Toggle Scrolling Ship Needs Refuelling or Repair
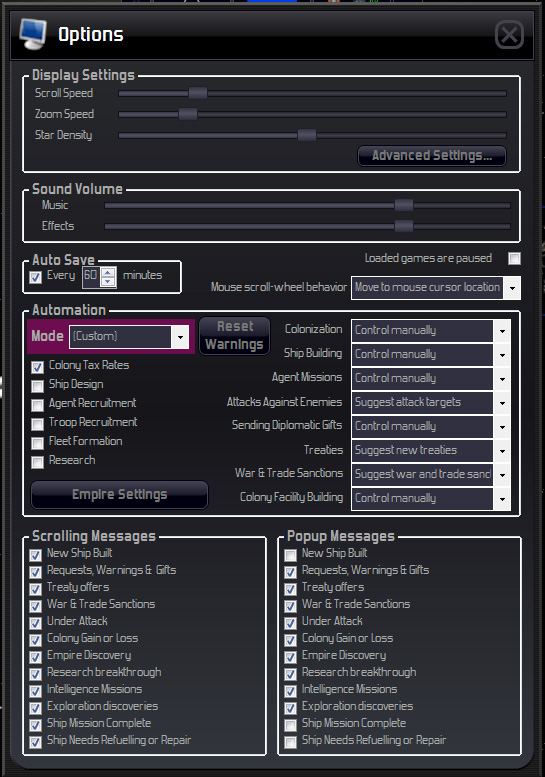 (x=35, y=742)
